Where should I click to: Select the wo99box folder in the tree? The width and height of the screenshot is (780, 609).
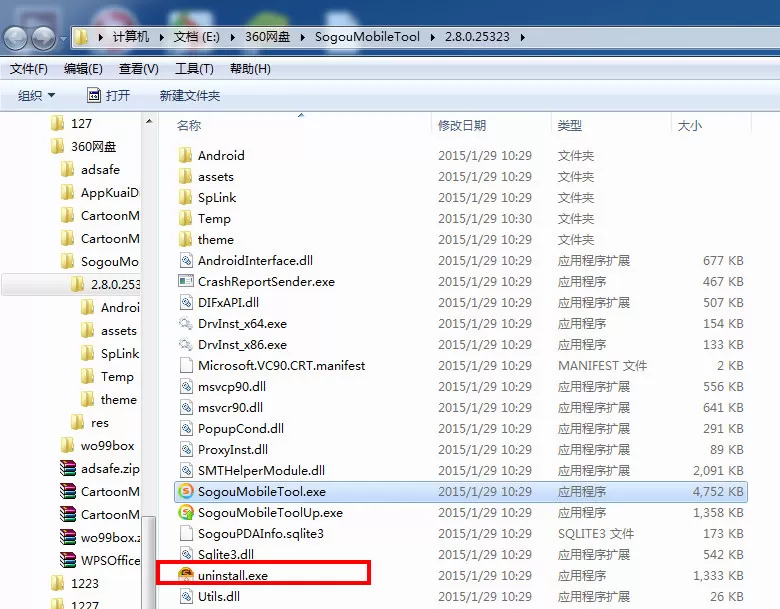[x=98, y=445]
